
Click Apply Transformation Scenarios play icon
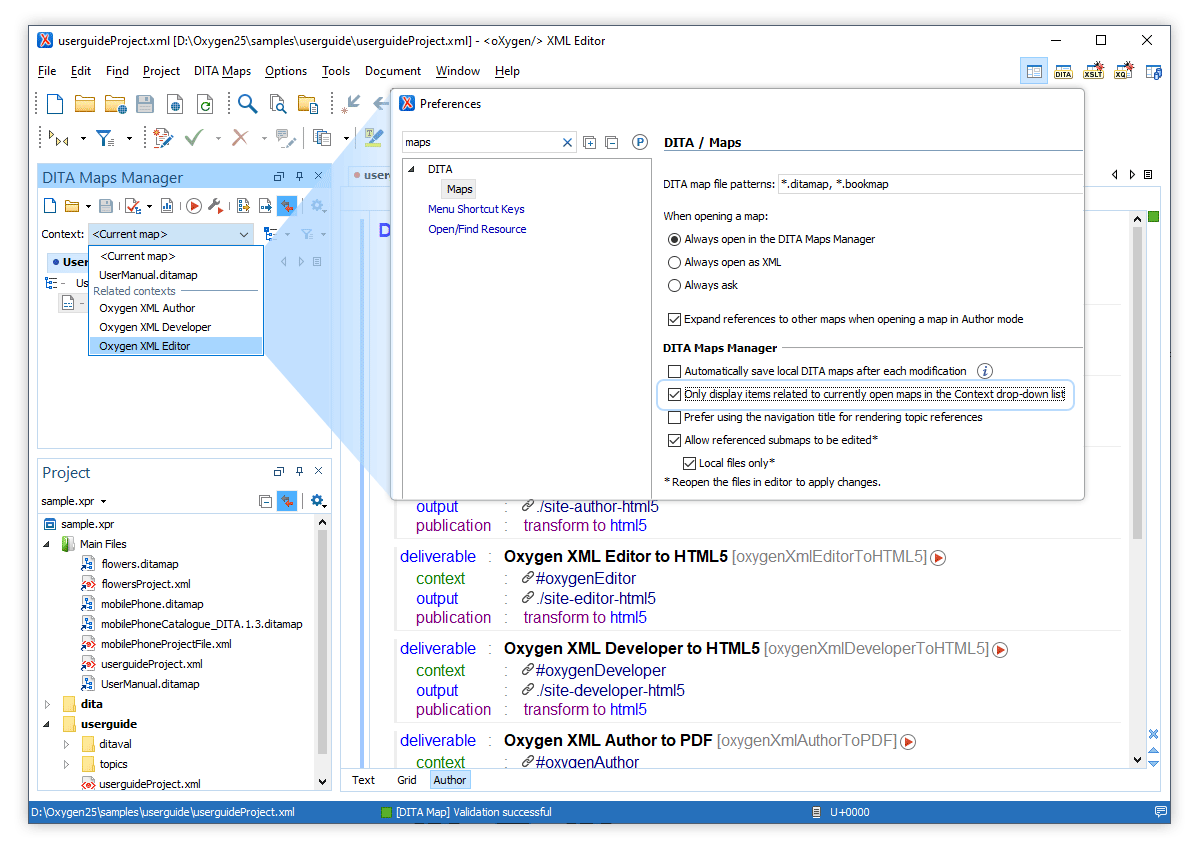tap(194, 206)
